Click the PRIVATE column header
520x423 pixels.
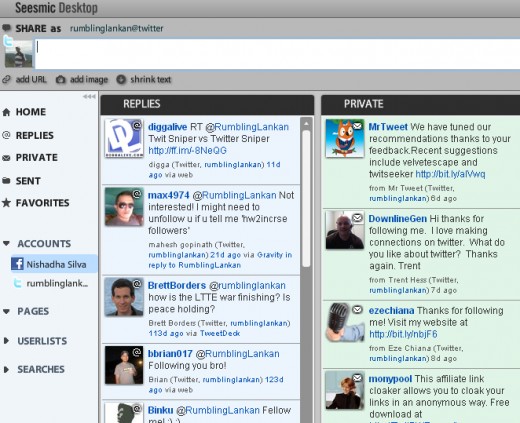point(421,104)
